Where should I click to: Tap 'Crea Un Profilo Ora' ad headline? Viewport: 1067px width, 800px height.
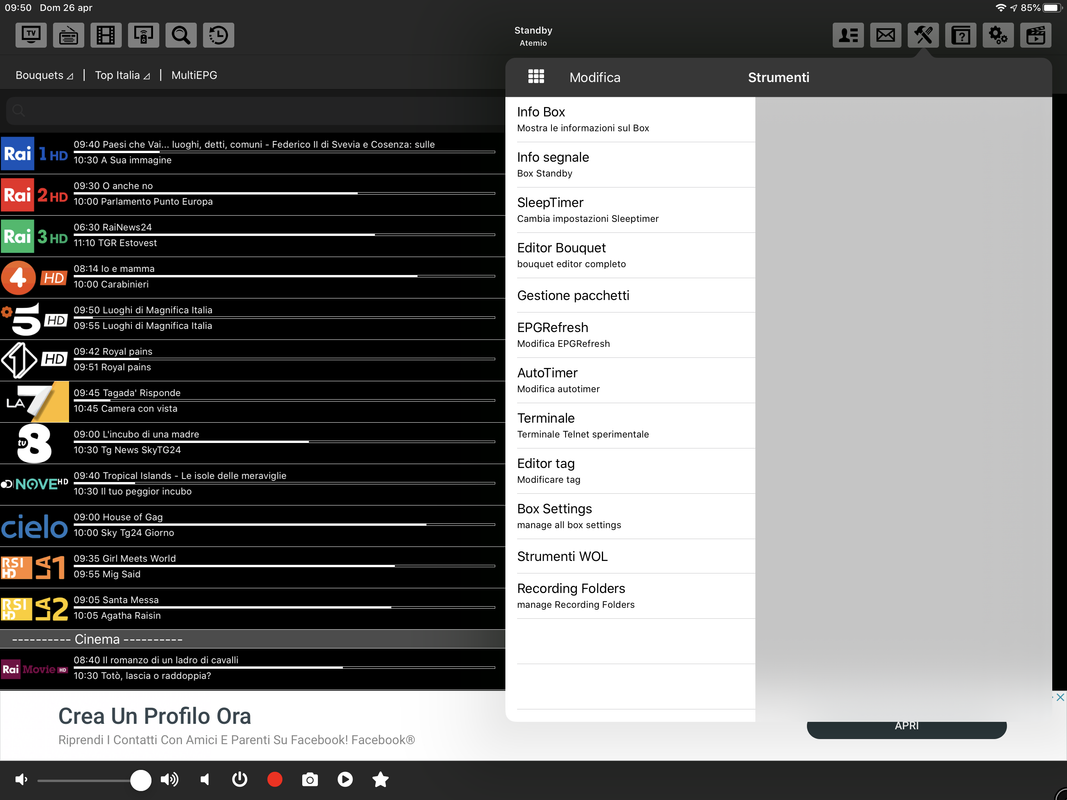154,716
